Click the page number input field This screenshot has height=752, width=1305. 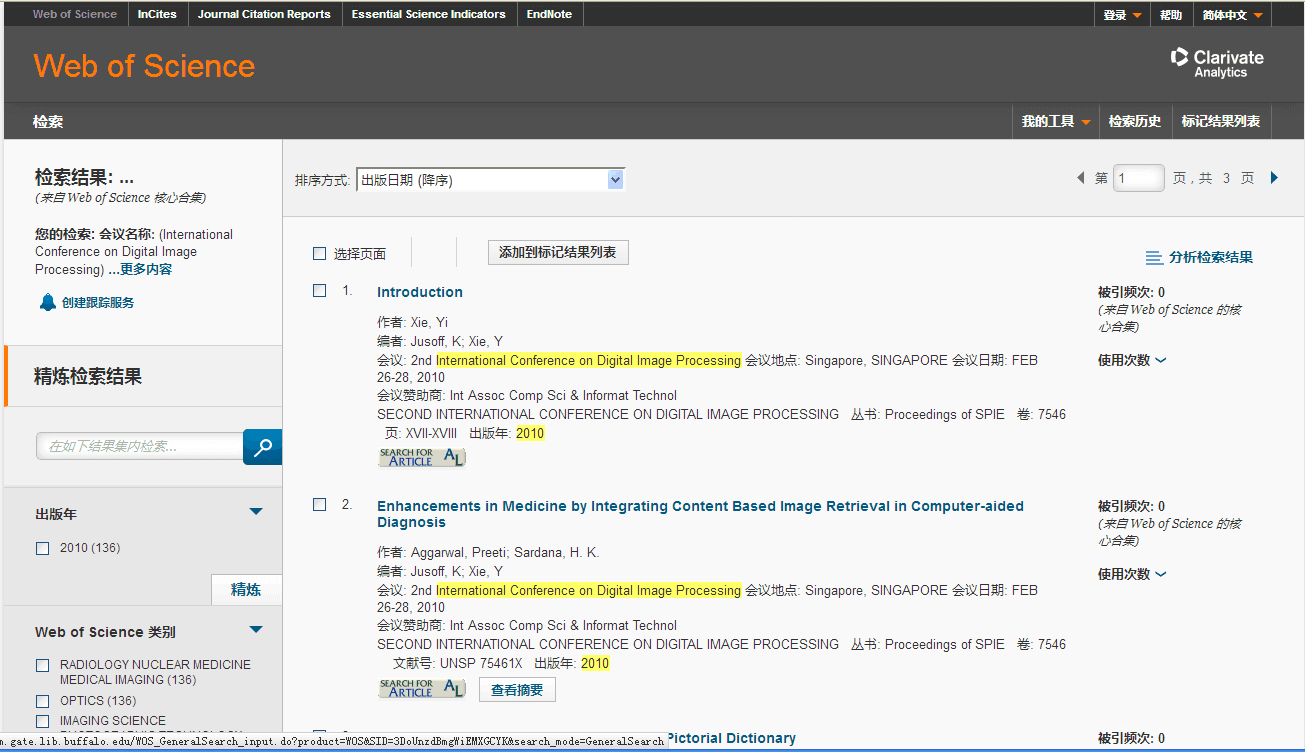click(x=1139, y=178)
